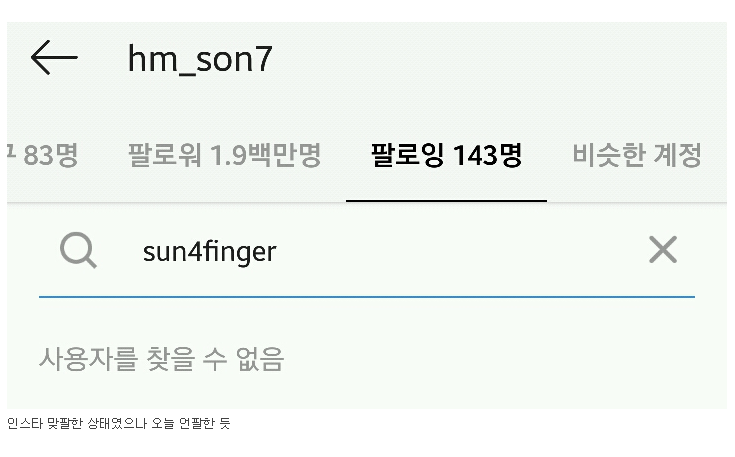Remove sun4finger query using X icon
This screenshot has width=735, height=457.
point(663,249)
